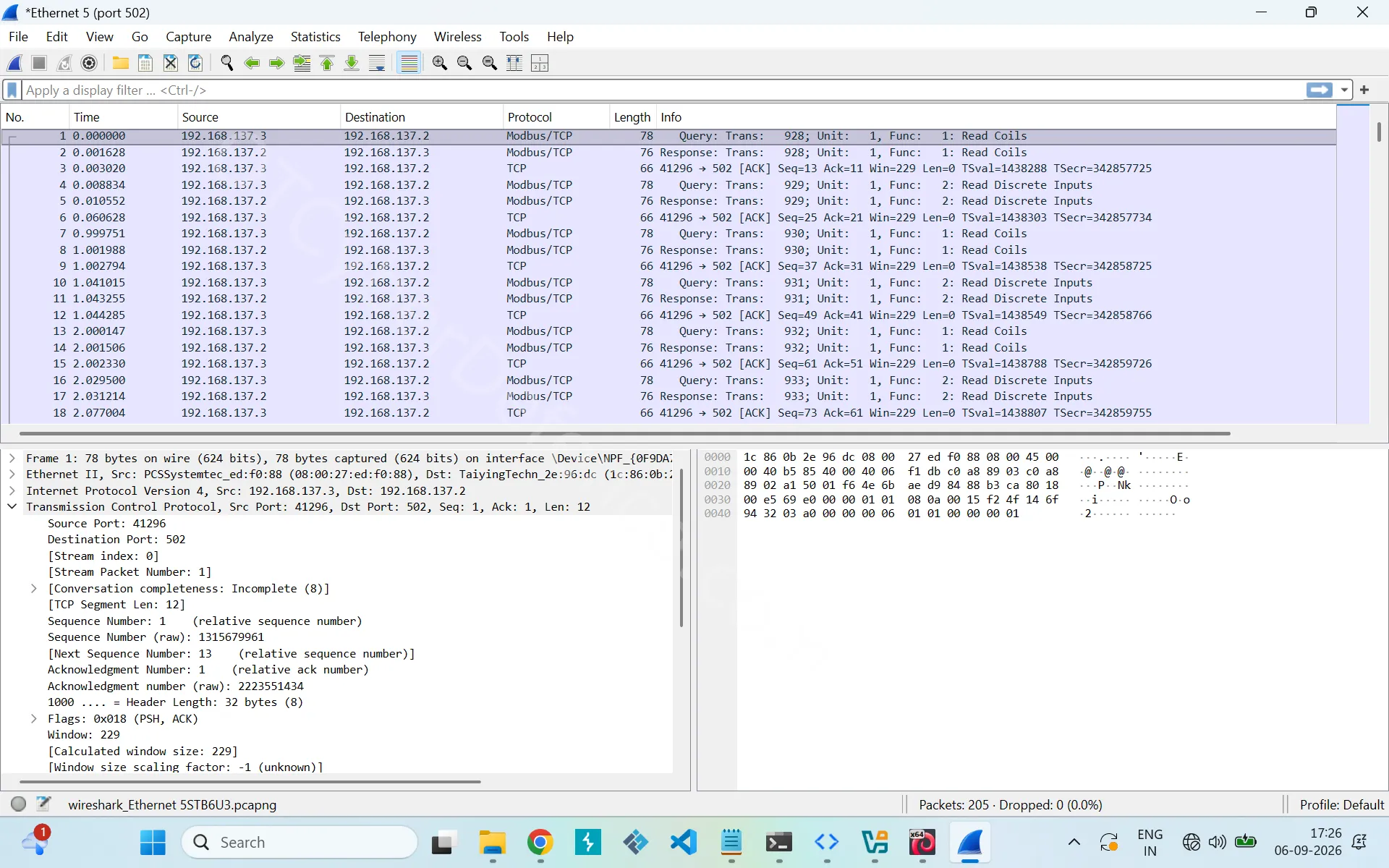
Task: Collapse Transmission Control Protocol node
Action: pos(12,507)
